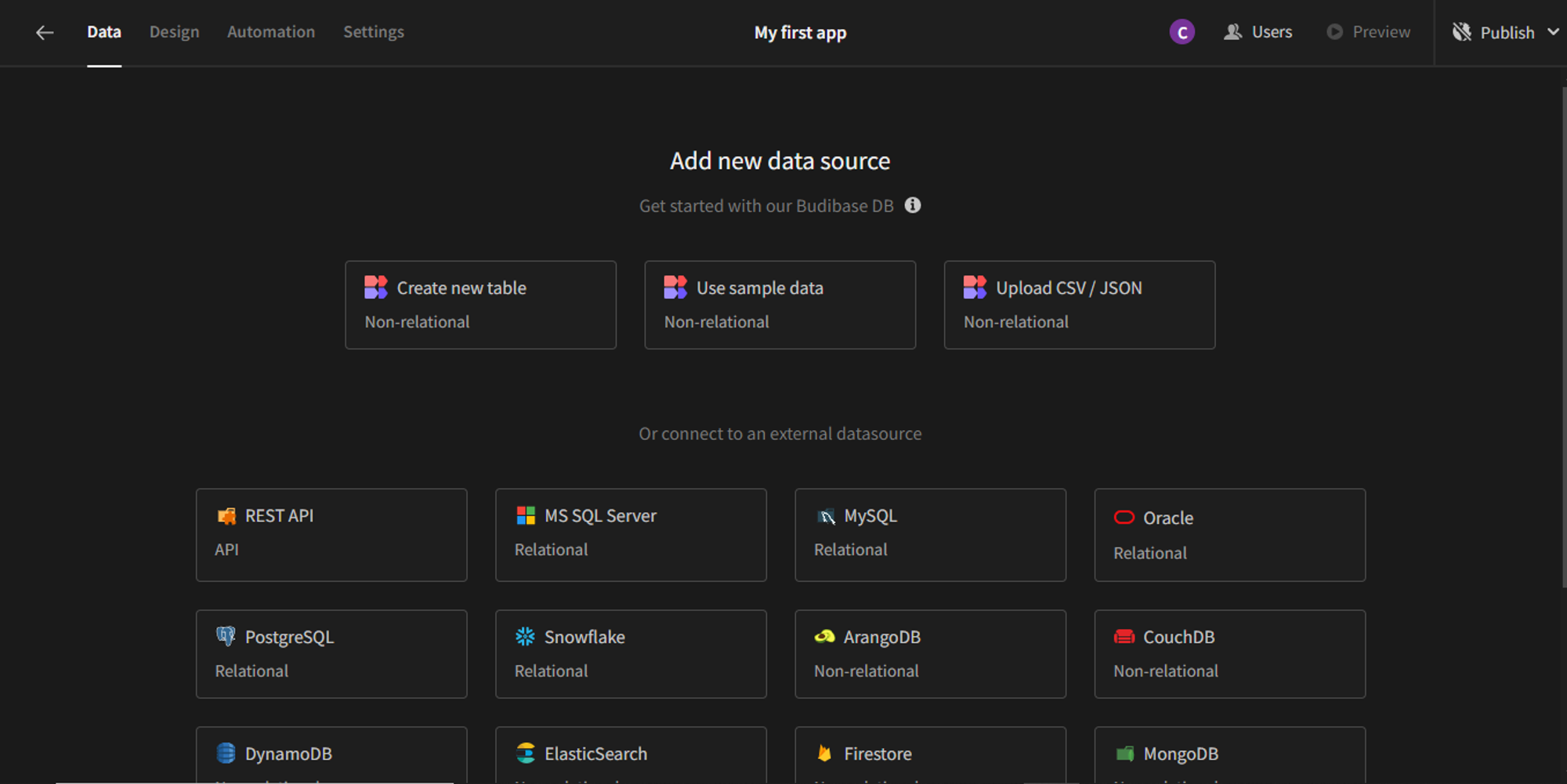Connect using the REST API label
The height and width of the screenshot is (784, 1567).
pos(279,516)
